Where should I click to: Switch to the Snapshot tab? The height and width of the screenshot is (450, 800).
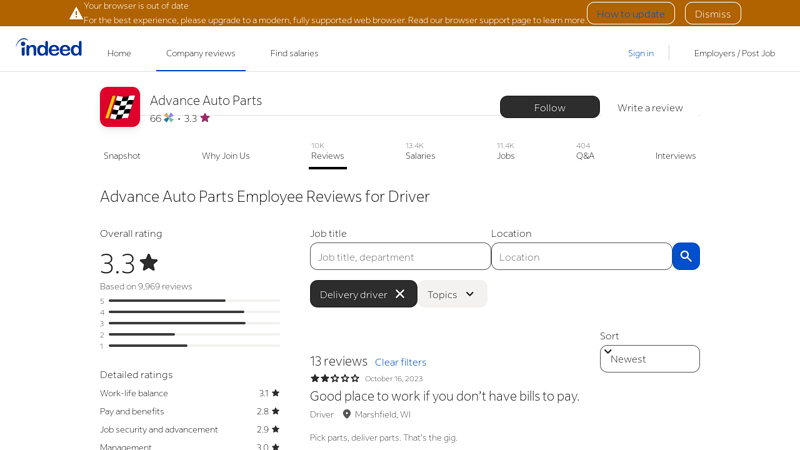pyautogui.click(x=122, y=156)
